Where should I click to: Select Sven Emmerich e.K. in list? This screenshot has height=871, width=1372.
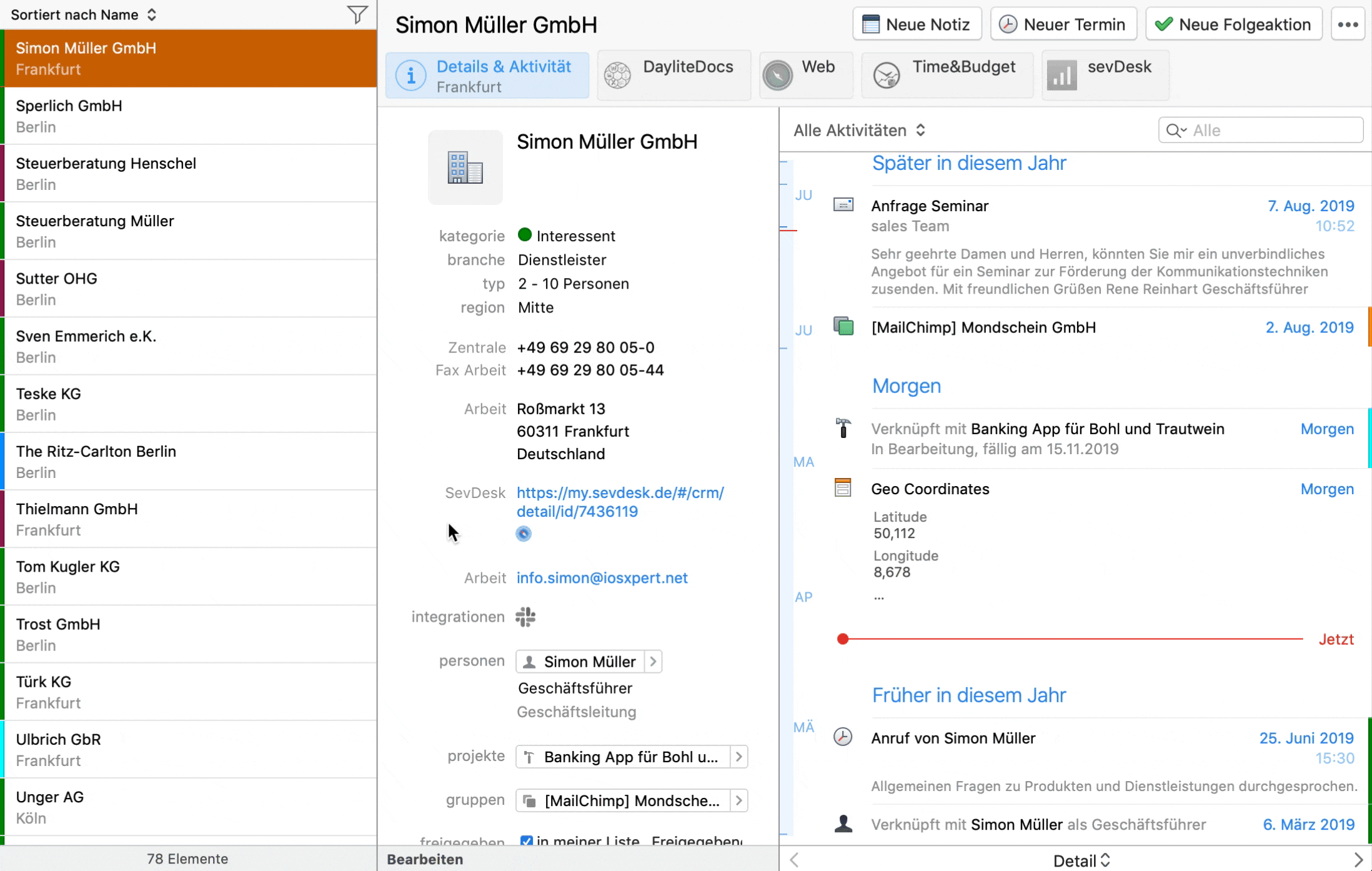(x=189, y=346)
